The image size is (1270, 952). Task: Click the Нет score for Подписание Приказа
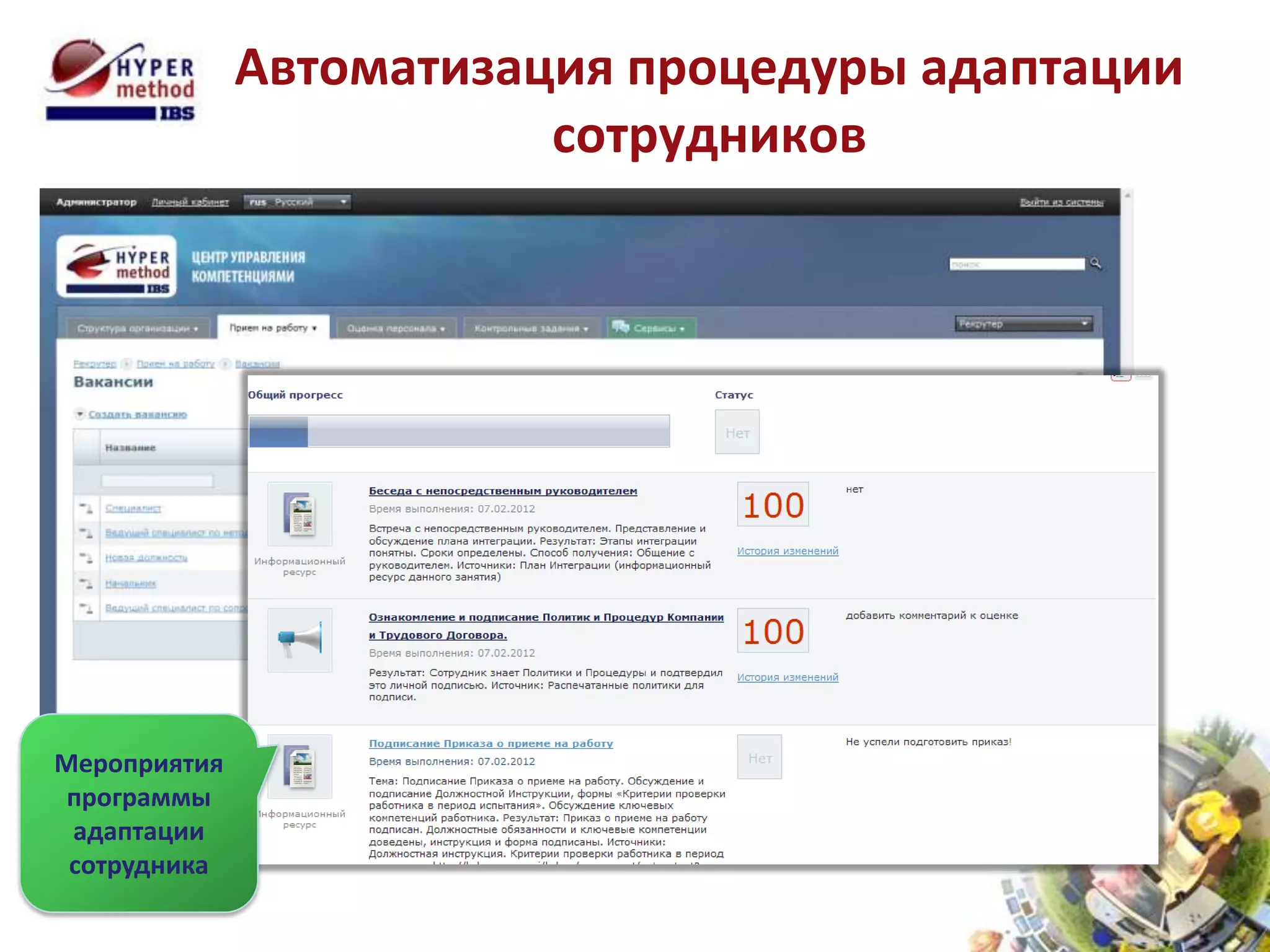[760, 757]
